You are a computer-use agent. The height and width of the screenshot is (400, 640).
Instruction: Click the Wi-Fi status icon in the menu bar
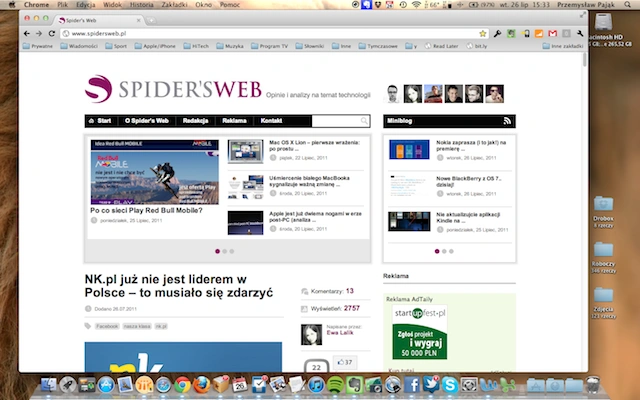(416, 5)
